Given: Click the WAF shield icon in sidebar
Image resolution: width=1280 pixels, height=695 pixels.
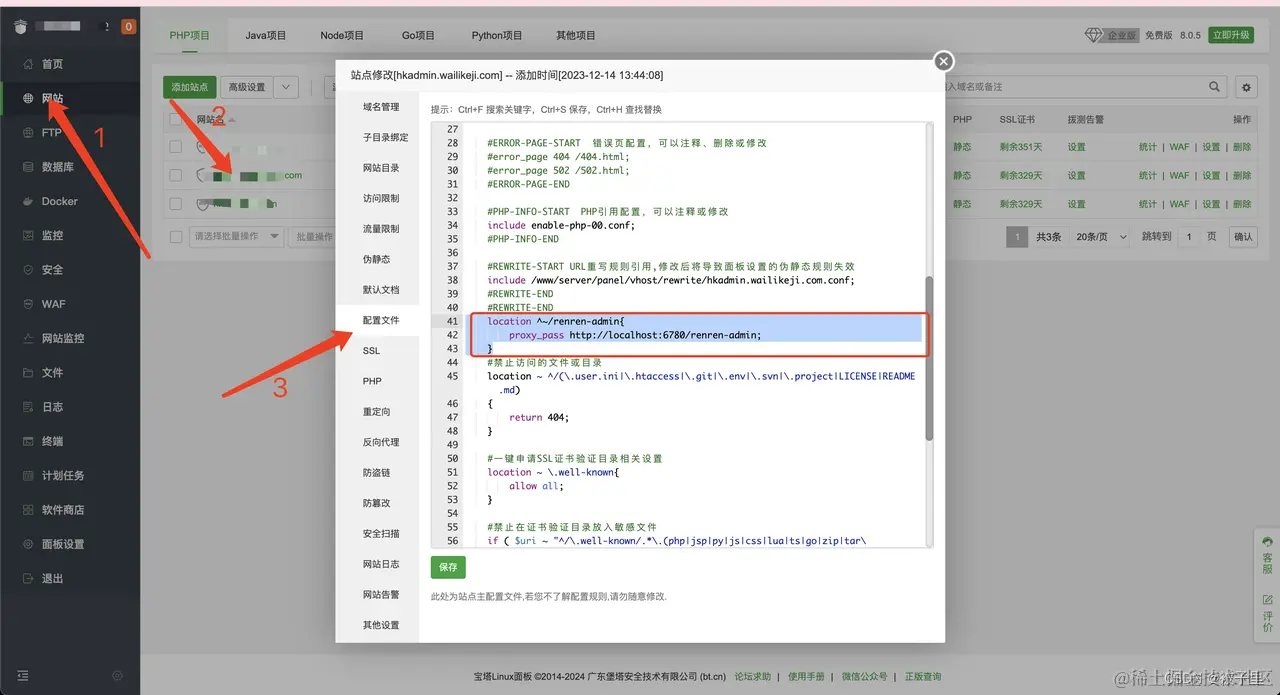Looking at the screenshot, I should coord(27,304).
